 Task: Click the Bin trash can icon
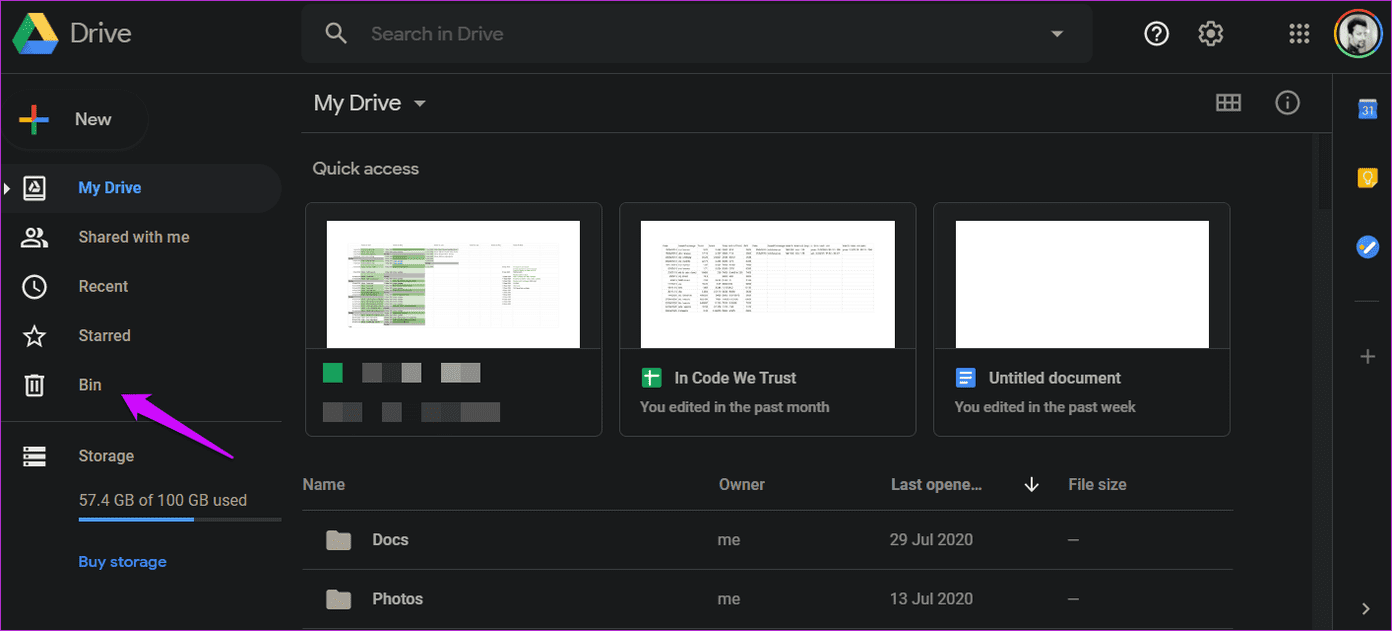35,385
